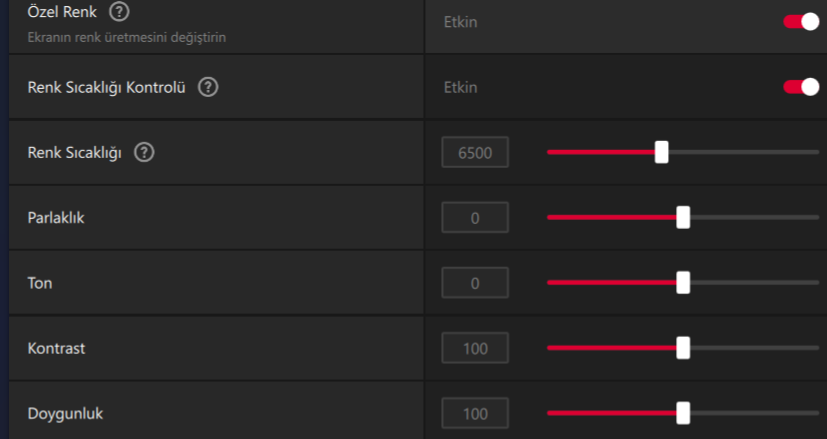Click the Ton numeric input field

click(x=475, y=283)
